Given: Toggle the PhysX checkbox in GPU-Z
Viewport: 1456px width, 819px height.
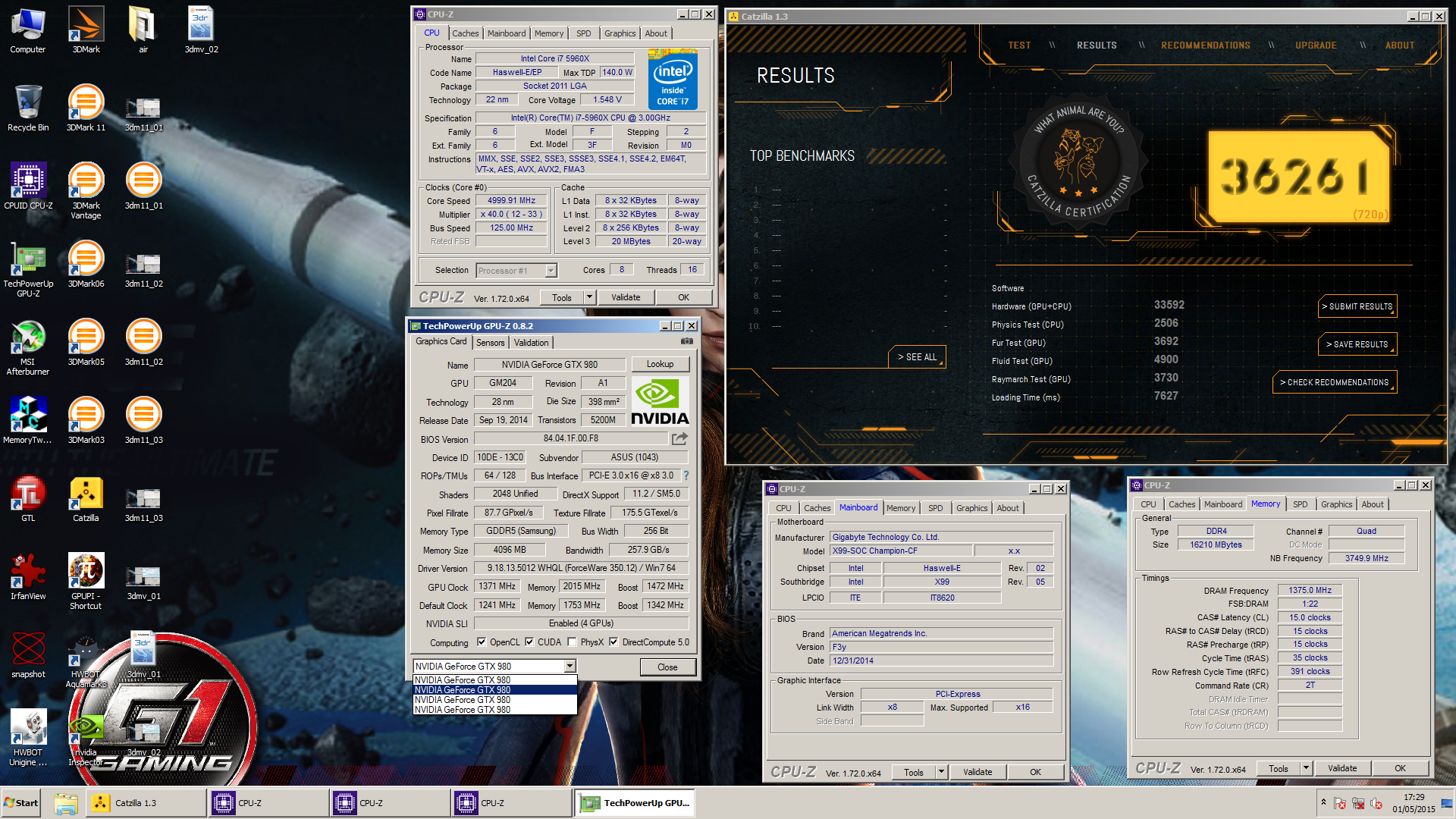Looking at the screenshot, I should tap(573, 642).
